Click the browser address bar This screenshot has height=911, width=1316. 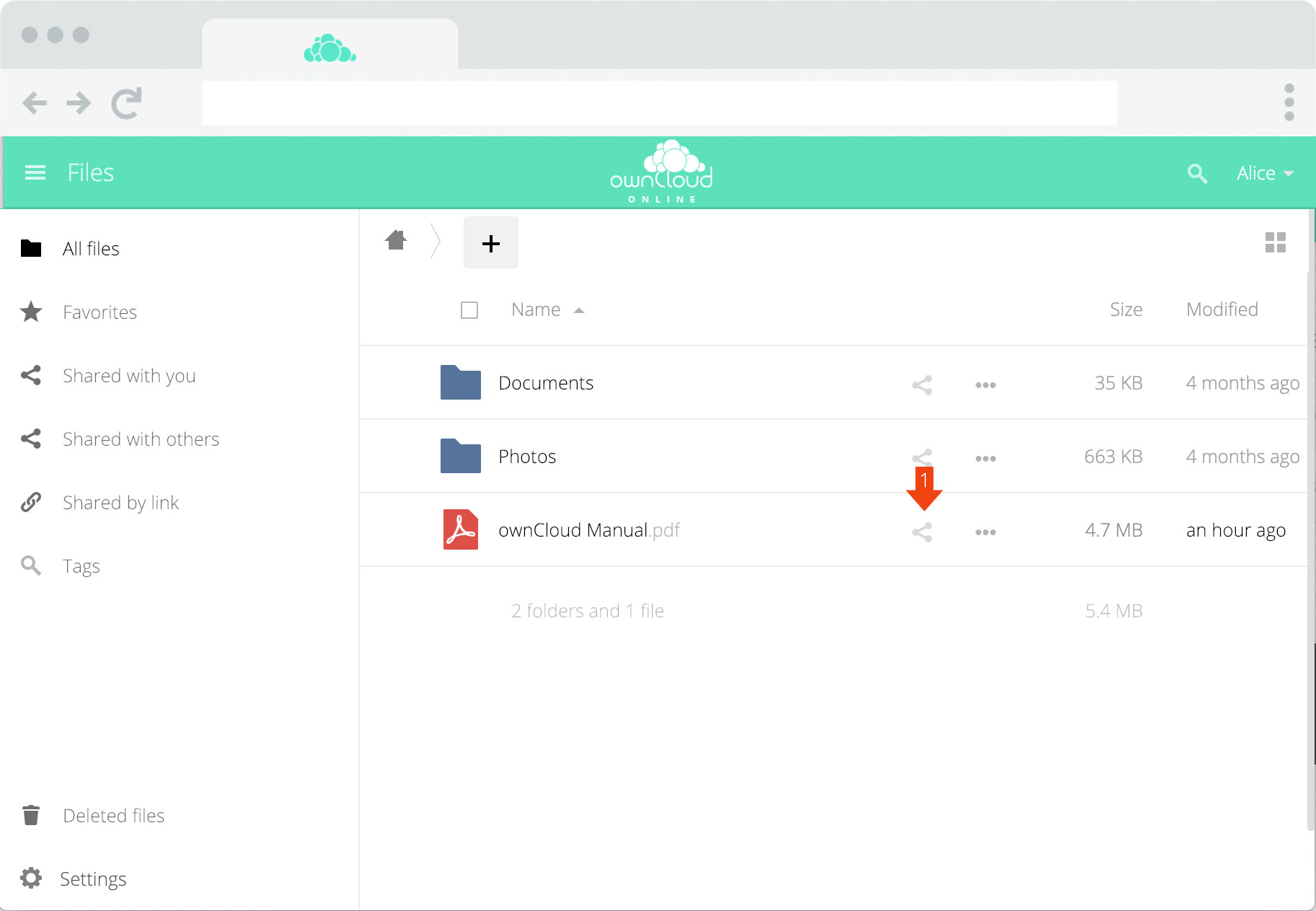(659, 103)
